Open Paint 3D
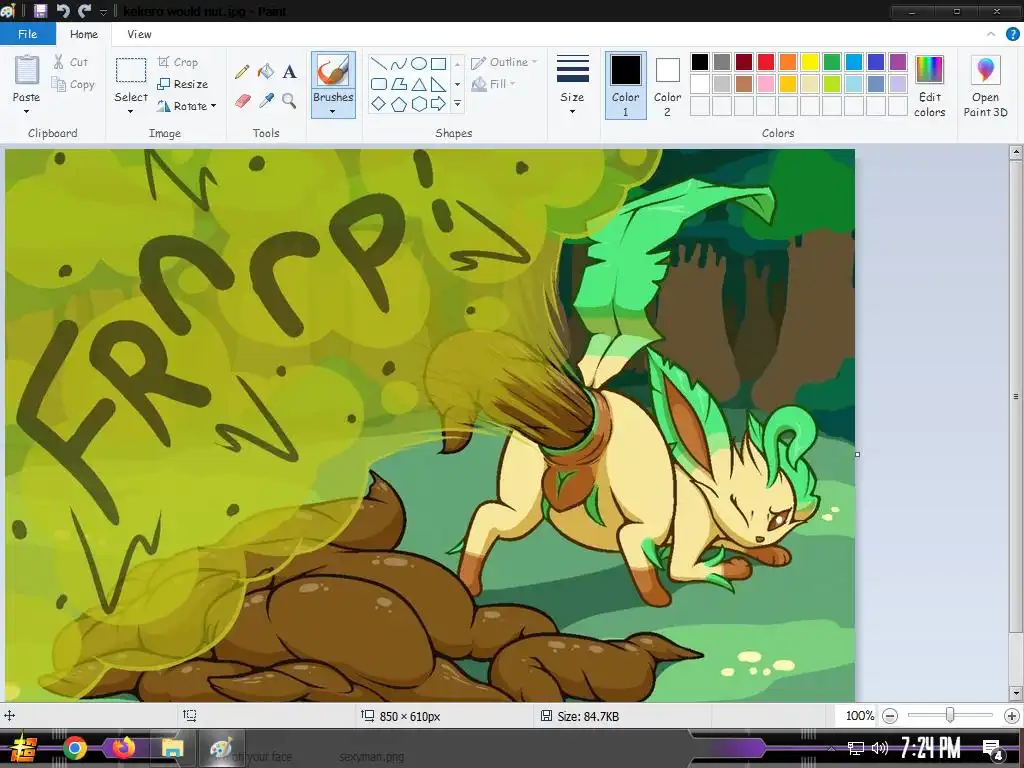 click(985, 86)
